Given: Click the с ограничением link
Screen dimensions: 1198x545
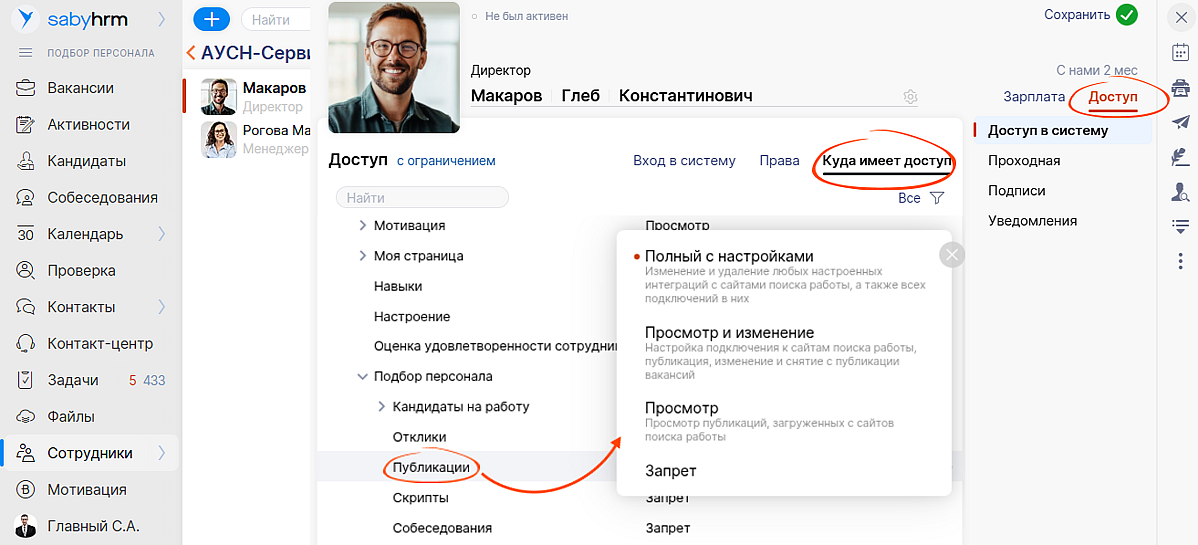Looking at the screenshot, I should click(446, 161).
